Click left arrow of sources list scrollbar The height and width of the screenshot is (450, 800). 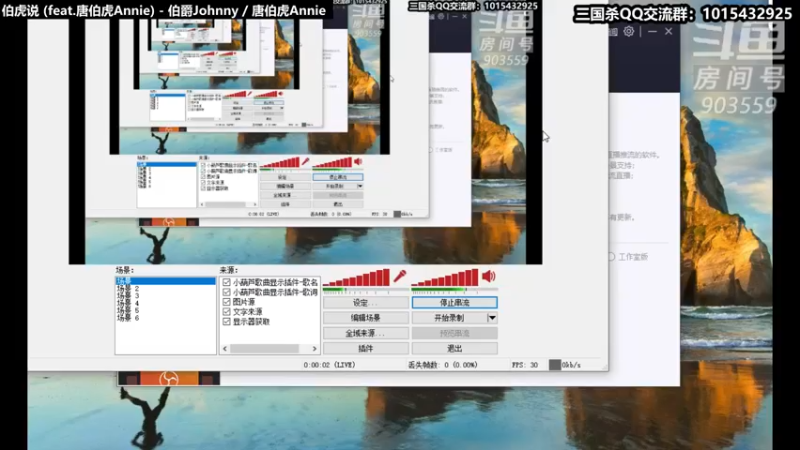(225, 349)
